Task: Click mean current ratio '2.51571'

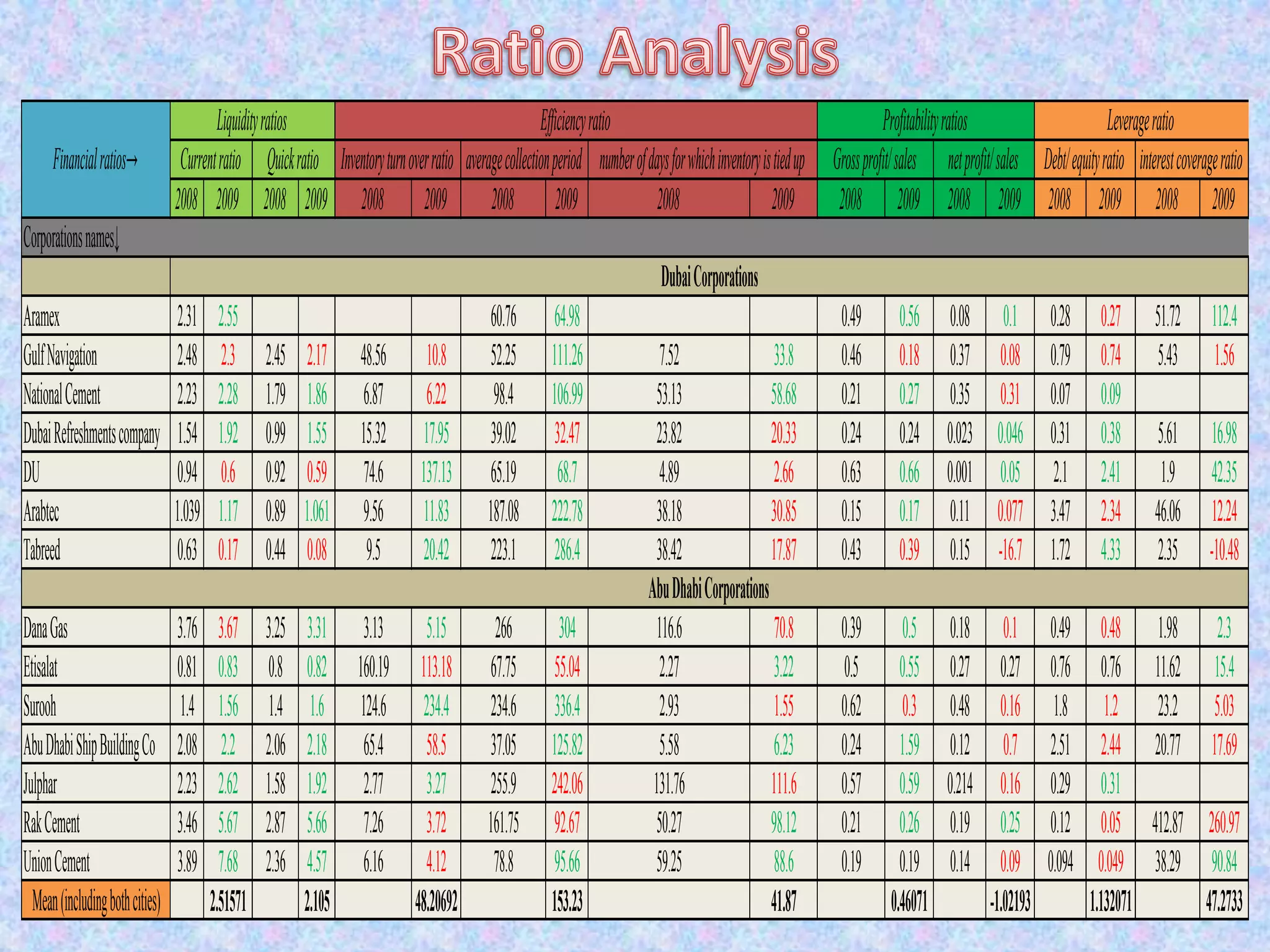Action: pos(228,901)
